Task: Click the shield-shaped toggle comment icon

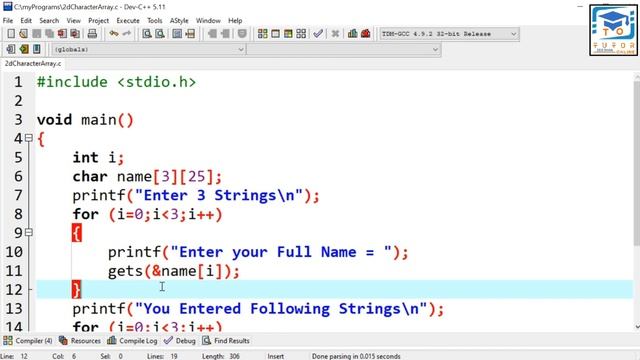Action: click(x=242, y=34)
